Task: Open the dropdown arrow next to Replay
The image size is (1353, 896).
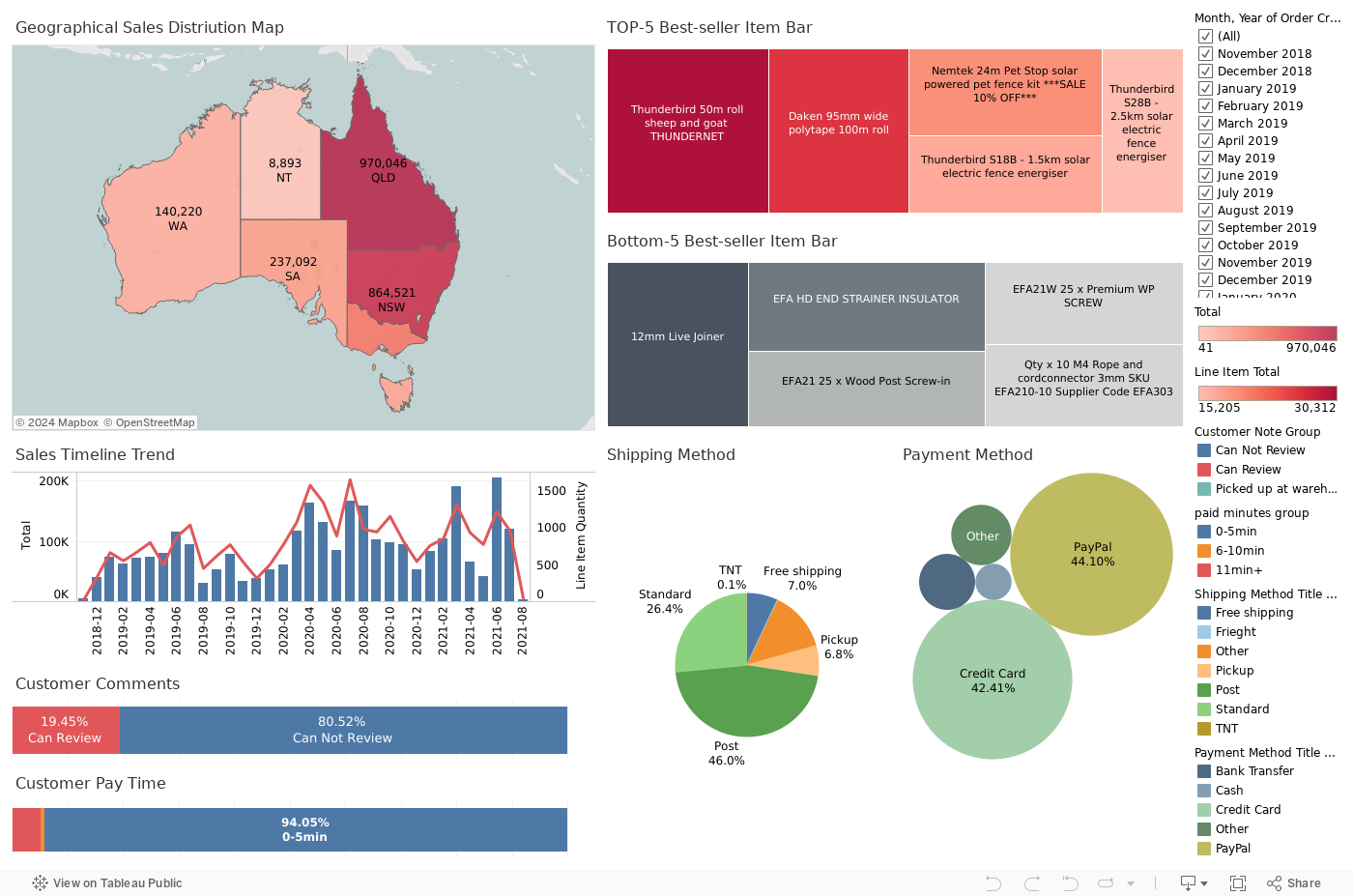Action: [x=1131, y=883]
